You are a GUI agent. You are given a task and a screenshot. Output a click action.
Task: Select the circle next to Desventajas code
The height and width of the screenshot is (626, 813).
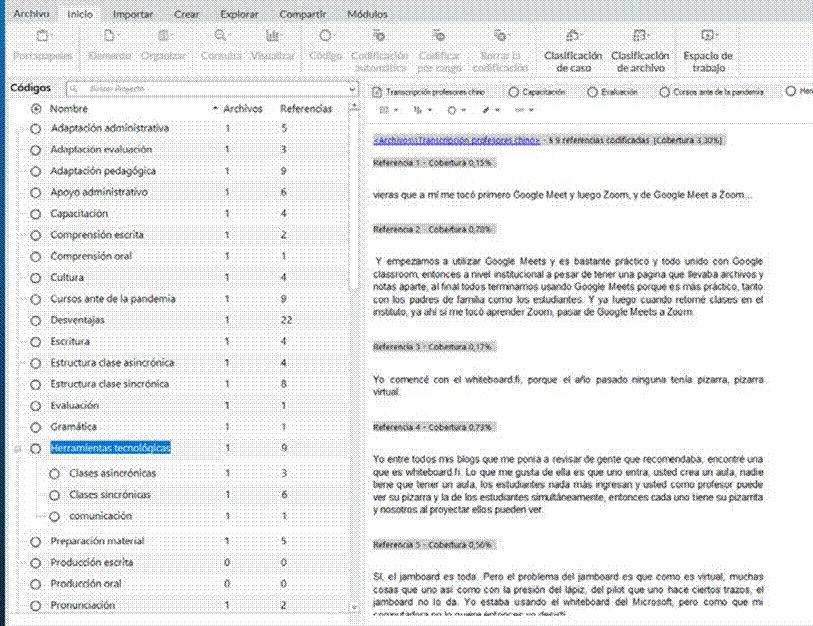36,320
